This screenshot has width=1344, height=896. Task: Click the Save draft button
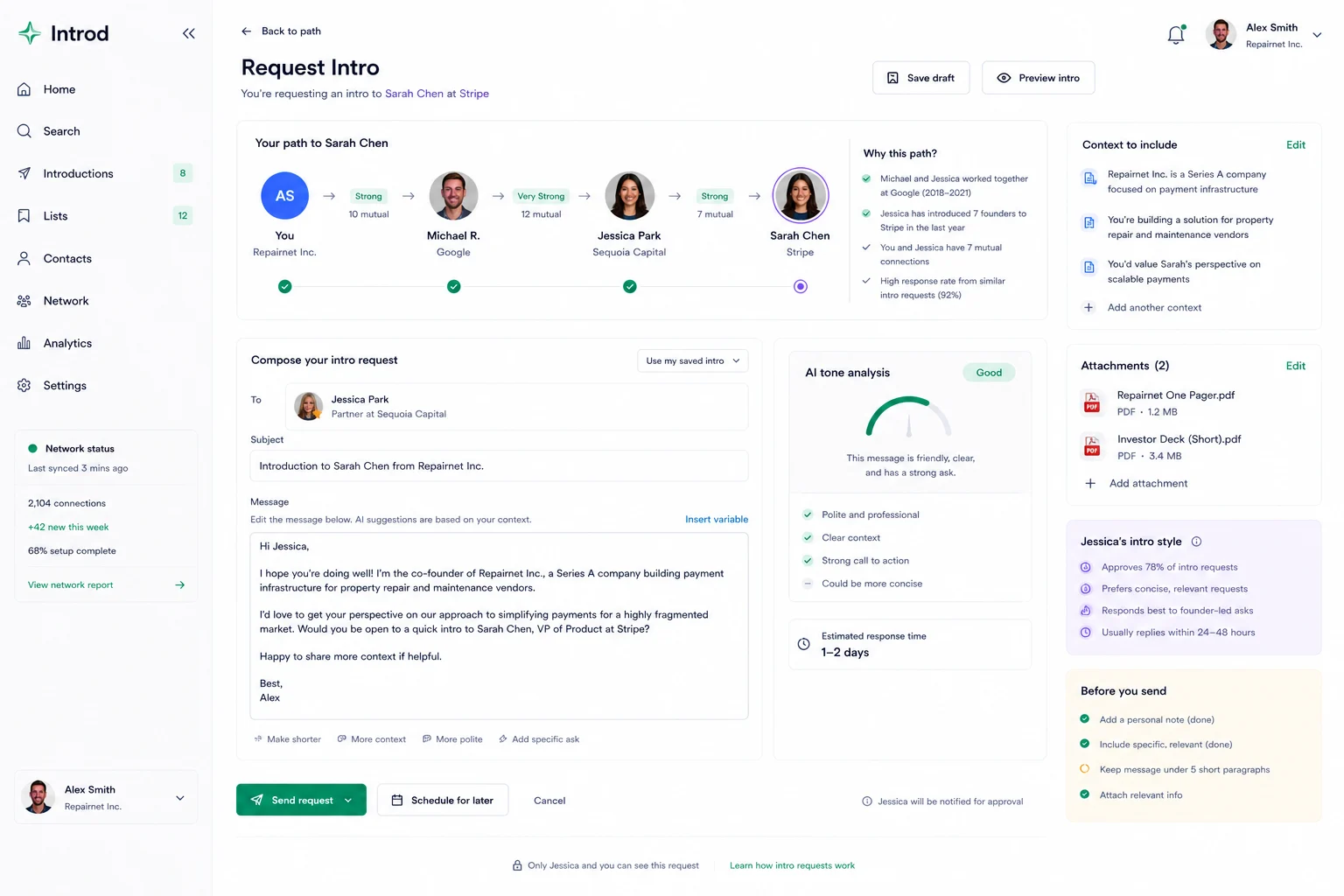(920, 78)
